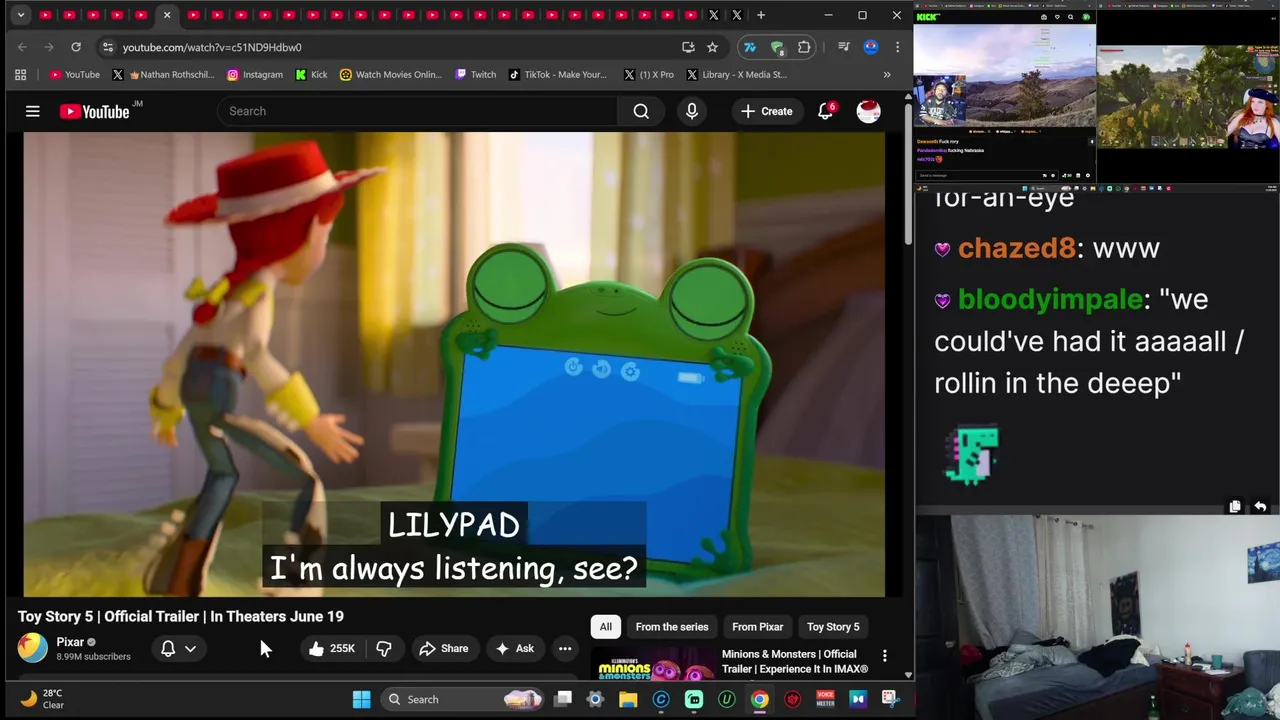Screen dimensions: 1280x720
Task: Reload the YouTube page
Action: coord(76,47)
